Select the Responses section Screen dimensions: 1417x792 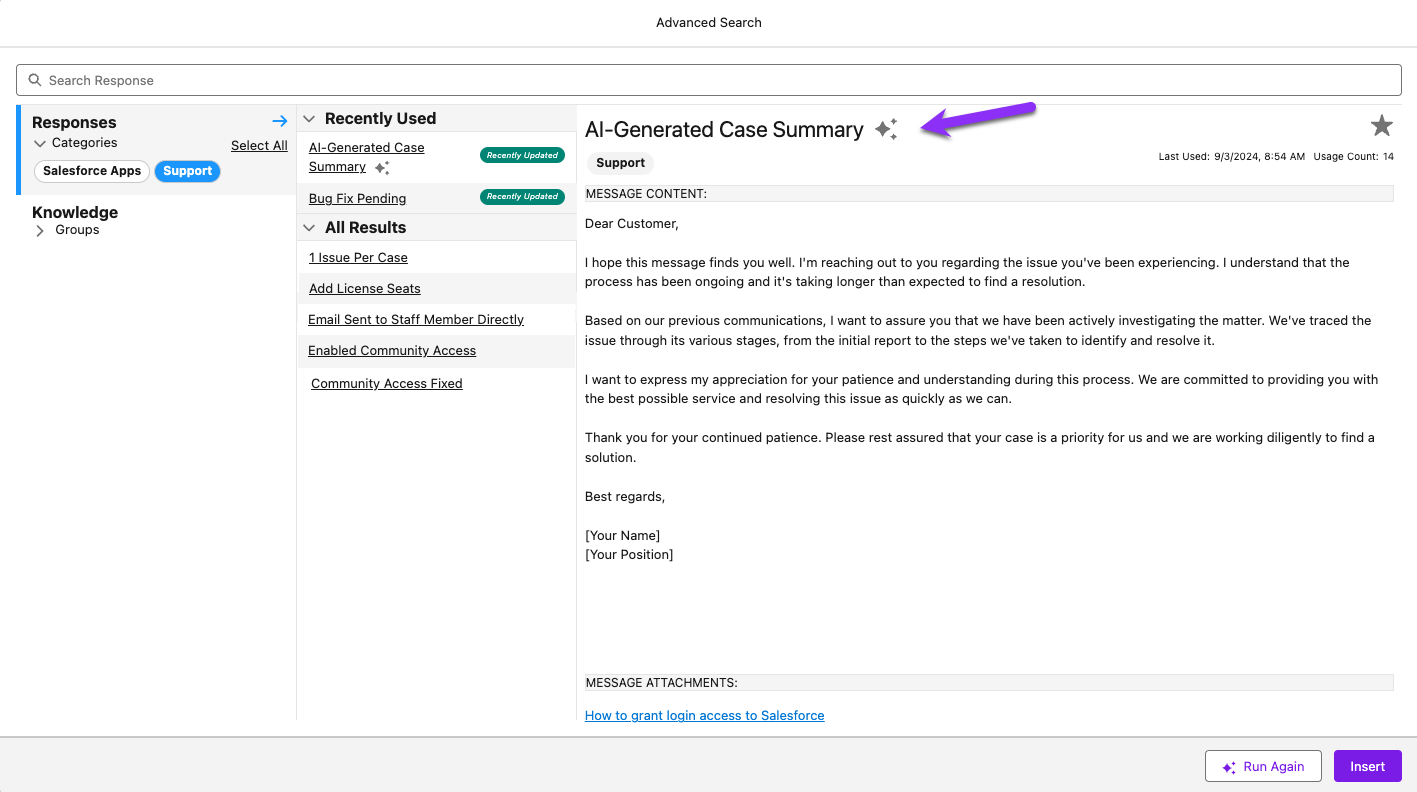pos(73,122)
